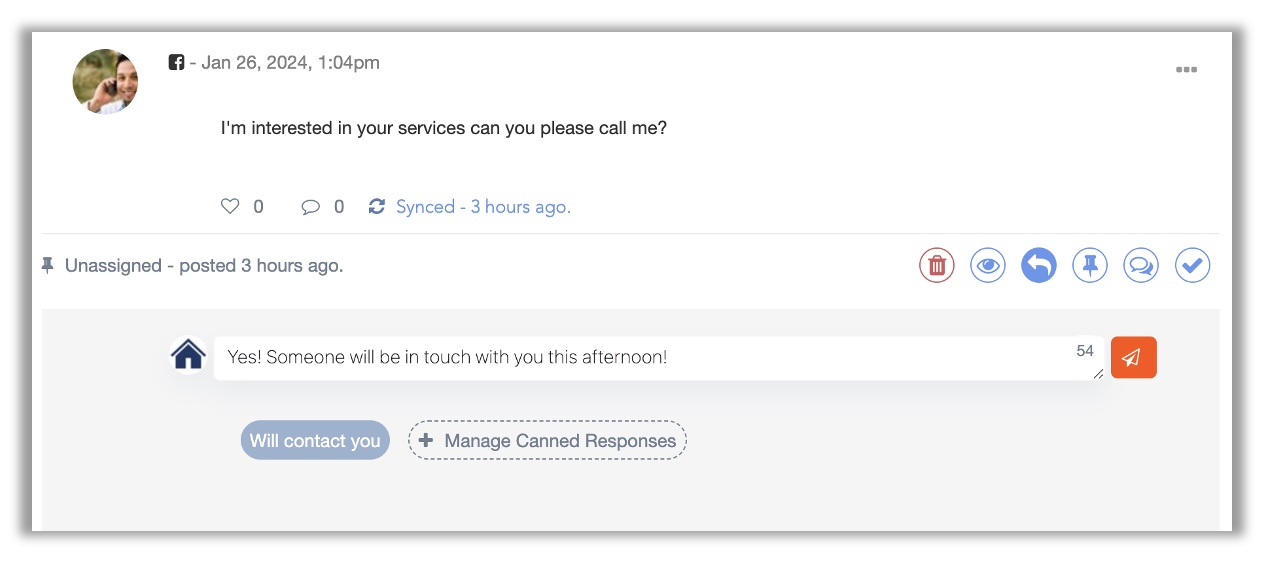Open the three-dots more options menu

click(1186, 70)
